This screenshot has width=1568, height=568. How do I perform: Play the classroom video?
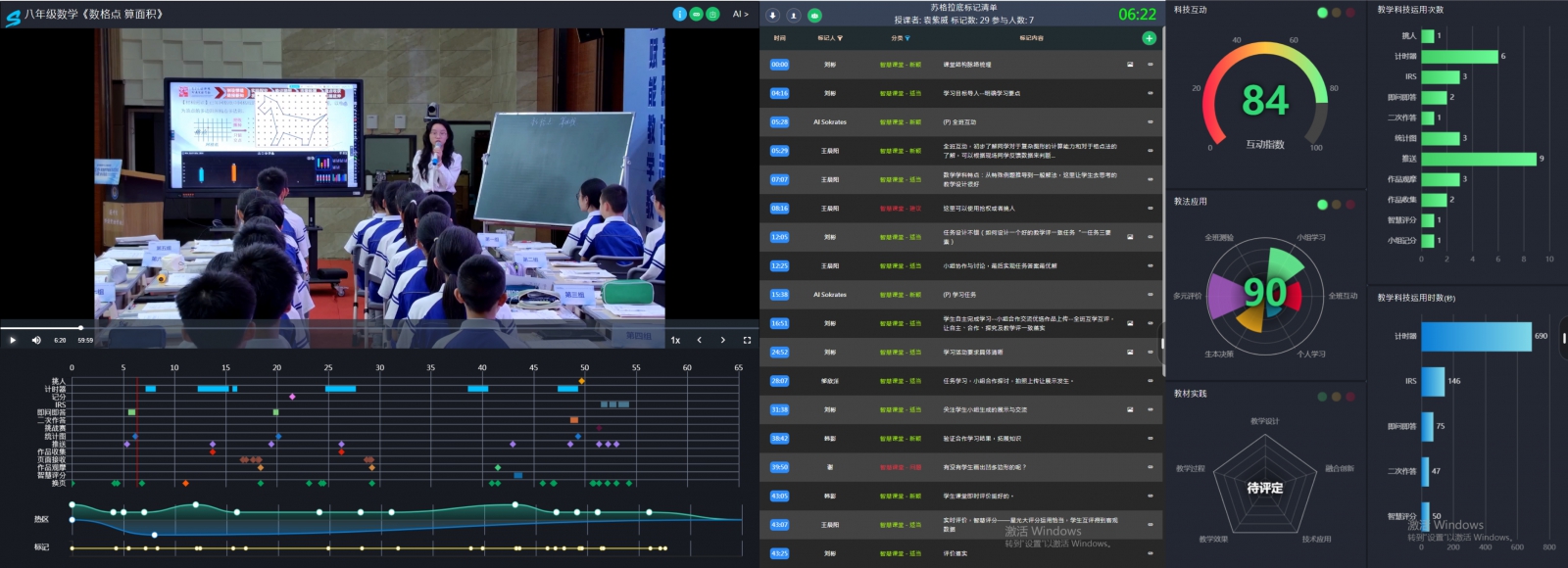pyautogui.click(x=13, y=340)
